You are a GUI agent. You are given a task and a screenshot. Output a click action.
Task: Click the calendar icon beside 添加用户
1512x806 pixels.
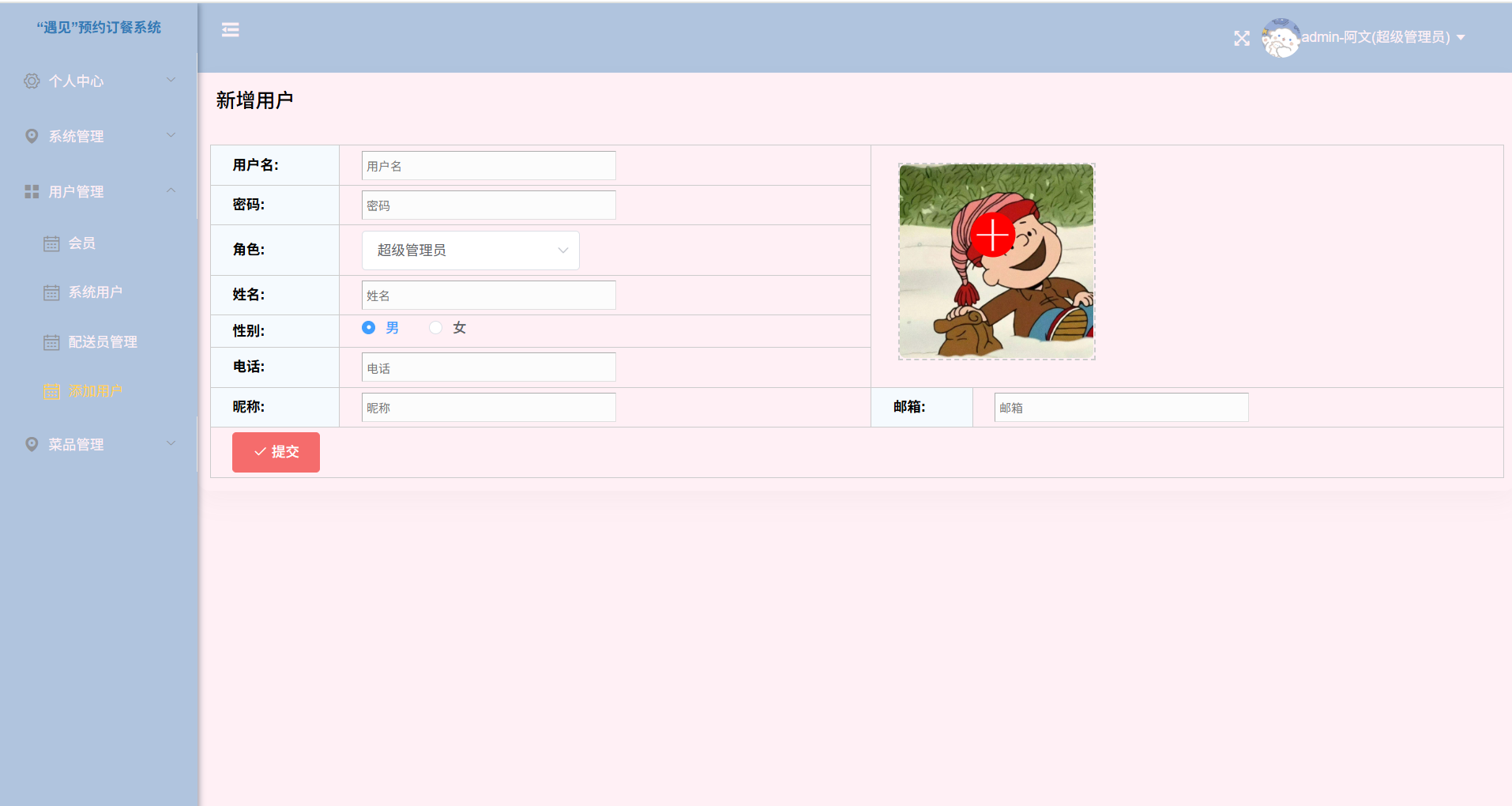(x=51, y=391)
